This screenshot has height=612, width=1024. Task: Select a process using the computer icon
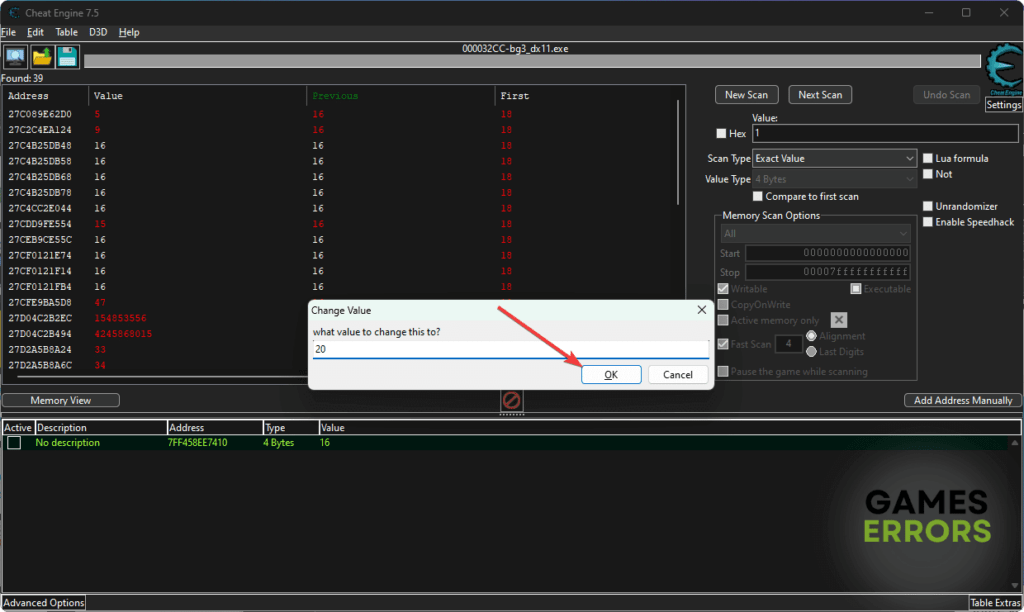coord(14,57)
